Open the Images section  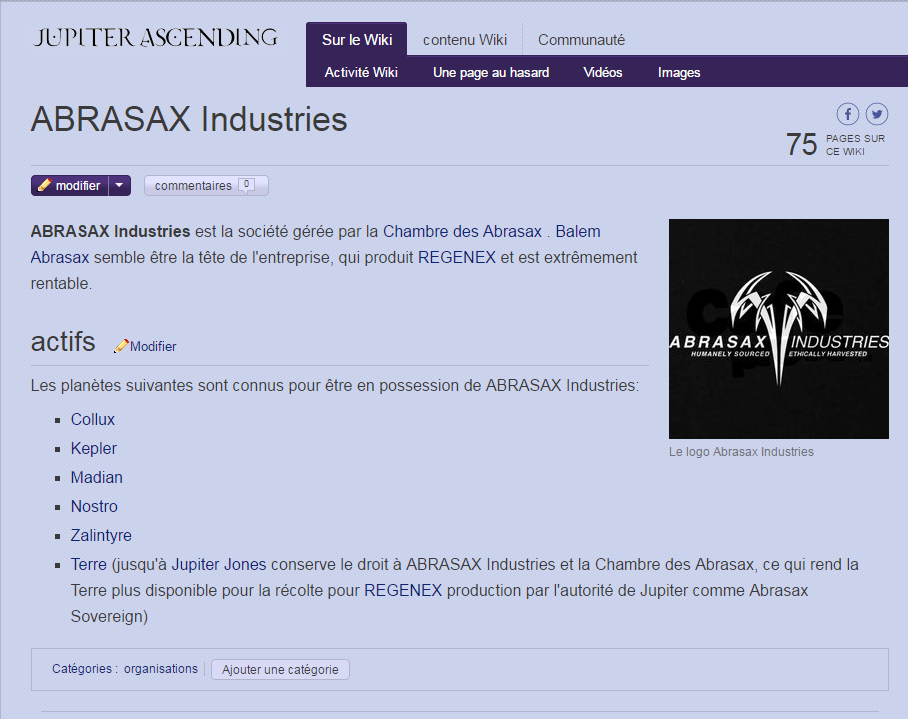679,71
